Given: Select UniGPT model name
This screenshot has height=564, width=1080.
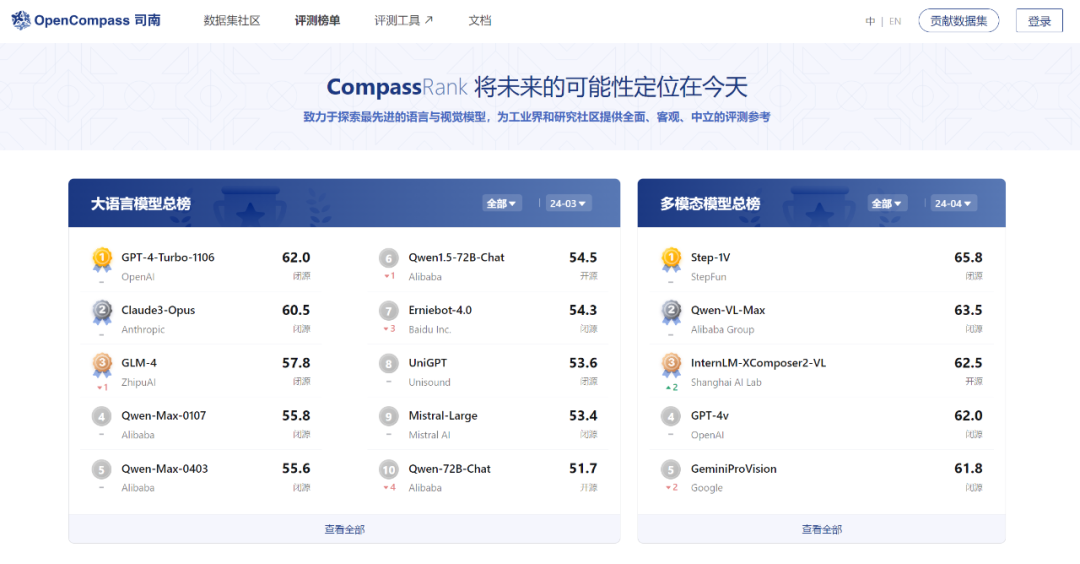Looking at the screenshot, I should tap(428, 363).
